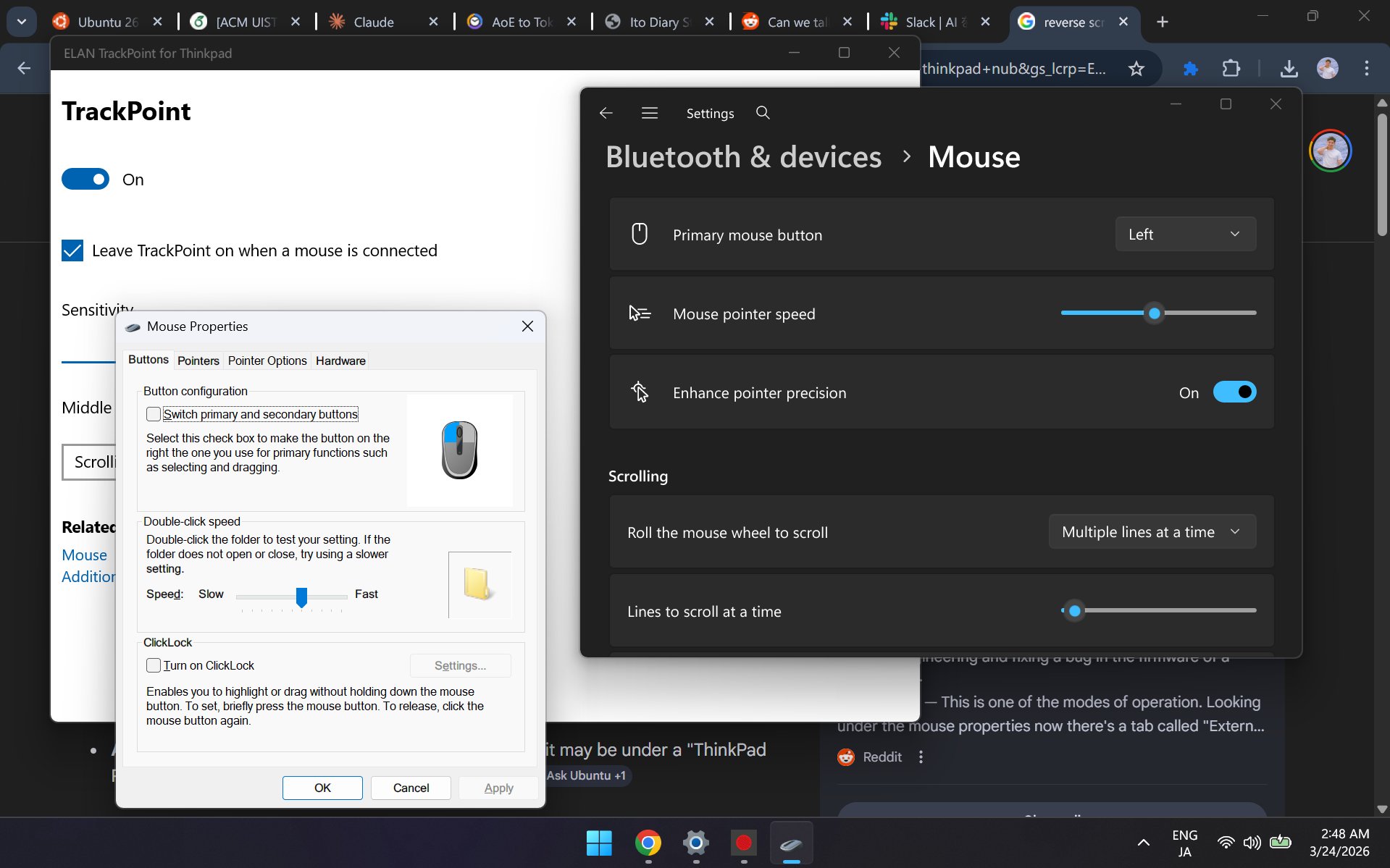The width and height of the screenshot is (1390, 868).
Task: Adjust Lines to scroll at a time slider
Action: [1158, 610]
